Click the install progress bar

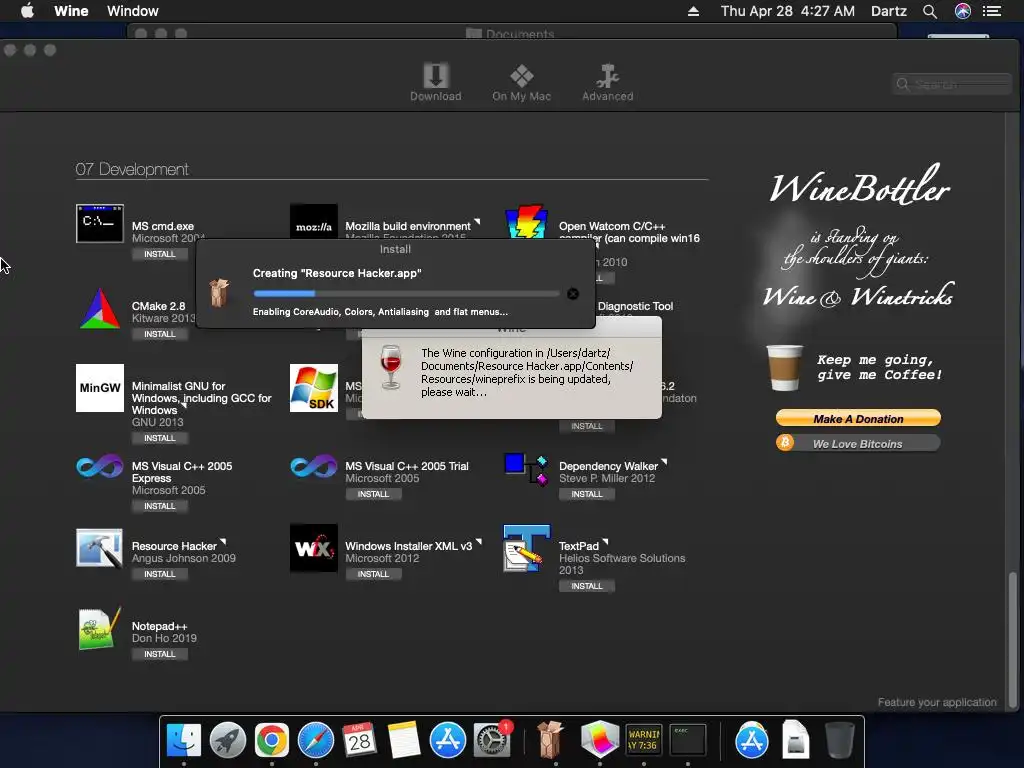pos(406,294)
